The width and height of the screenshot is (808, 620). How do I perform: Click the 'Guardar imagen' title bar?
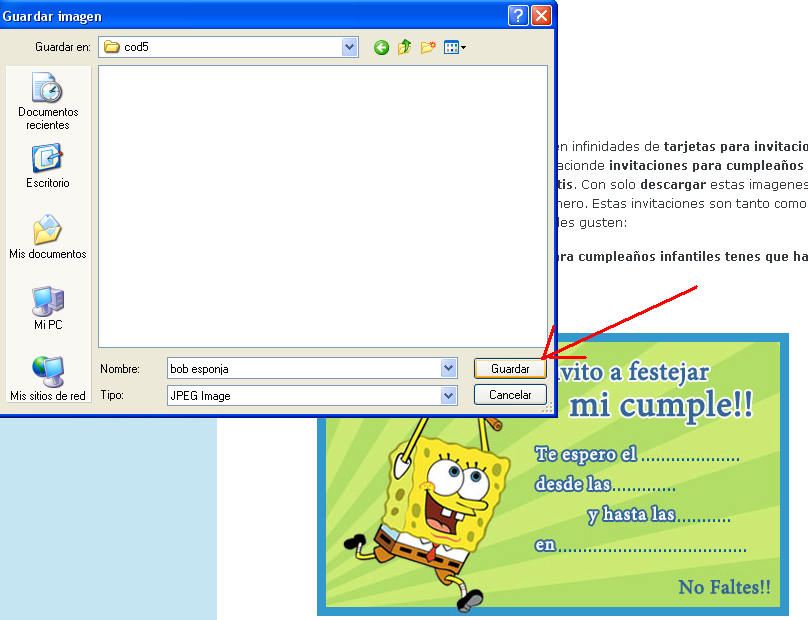pos(278,15)
